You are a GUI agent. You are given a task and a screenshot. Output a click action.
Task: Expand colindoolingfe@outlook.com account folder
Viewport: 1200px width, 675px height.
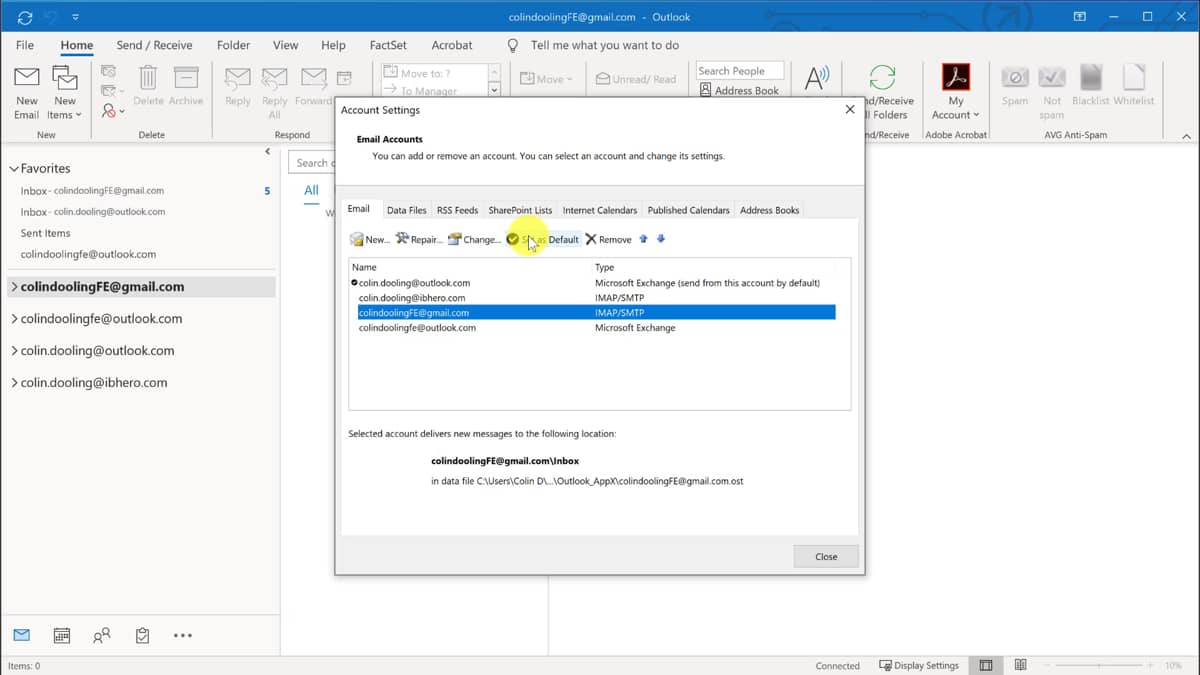14,319
